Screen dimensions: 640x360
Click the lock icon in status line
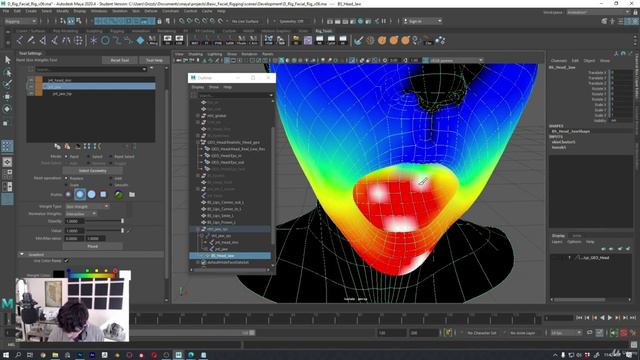(159, 21)
